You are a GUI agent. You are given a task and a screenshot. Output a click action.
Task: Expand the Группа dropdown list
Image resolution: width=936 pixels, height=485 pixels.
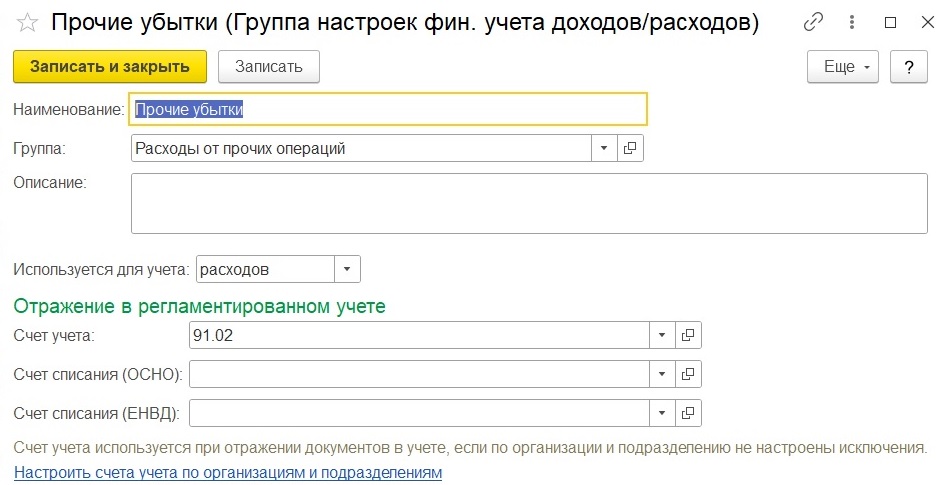pos(604,149)
